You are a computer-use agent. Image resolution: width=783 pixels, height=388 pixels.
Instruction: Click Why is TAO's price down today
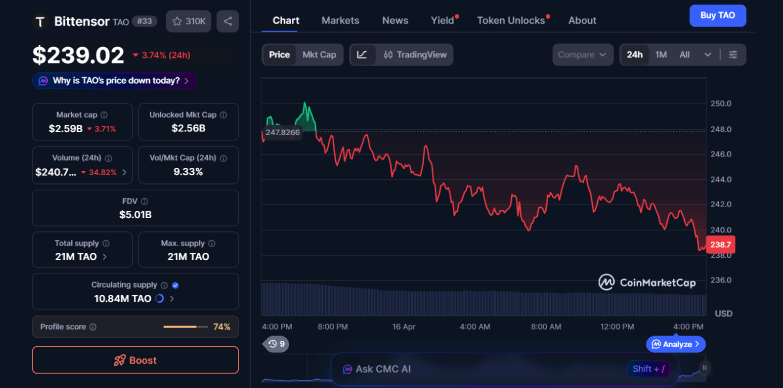tap(114, 80)
